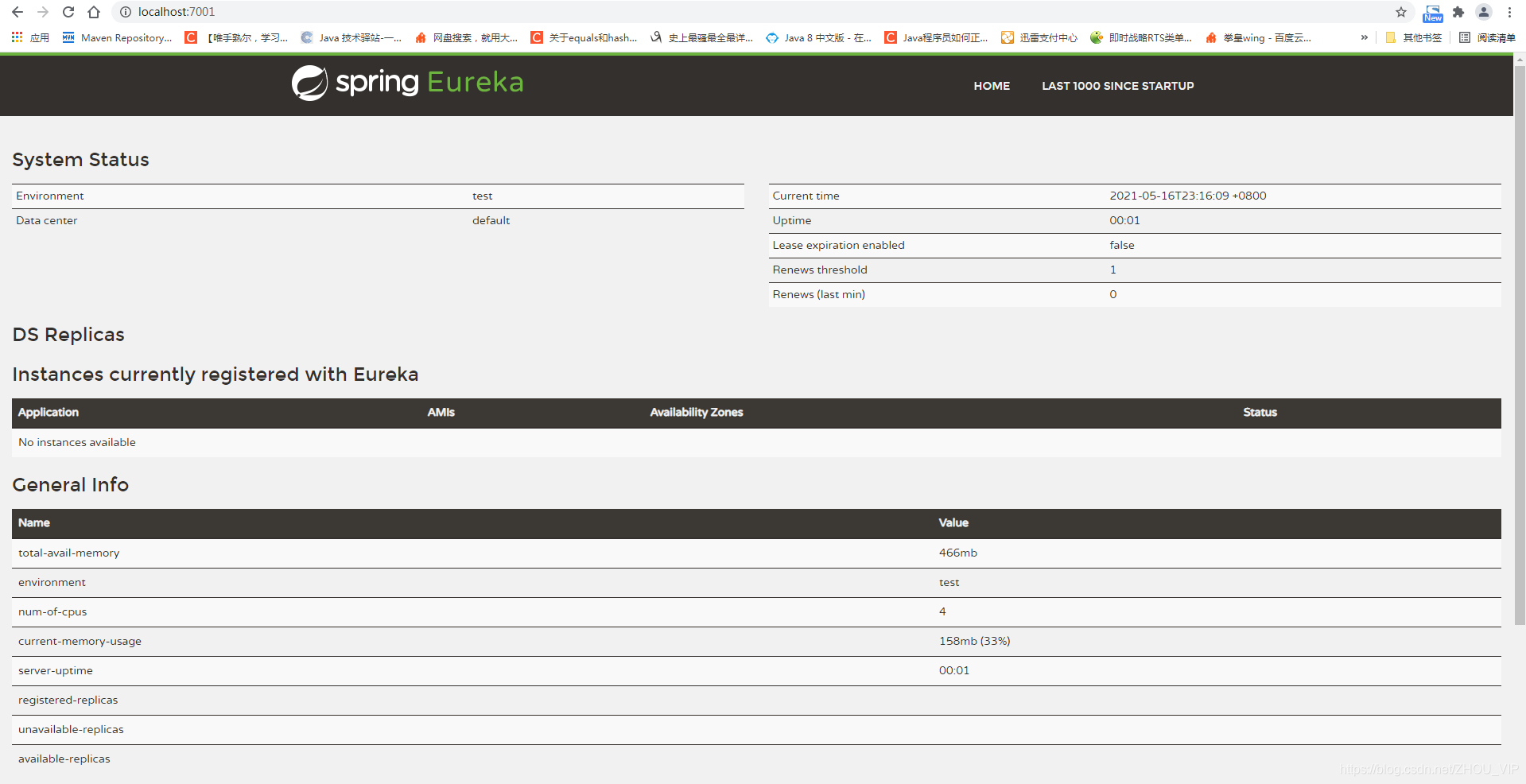1526x784 pixels.
Task: Open the 迅雷支付中心 bookmark
Action: pyautogui.click(x=1039, y=37)
